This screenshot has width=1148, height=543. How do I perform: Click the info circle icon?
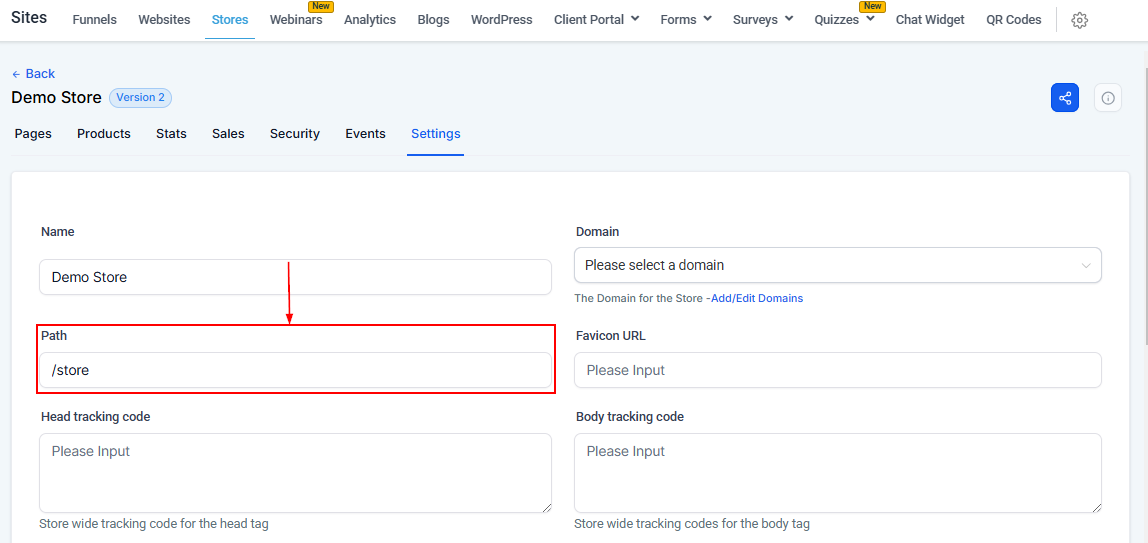(1108, 98)
